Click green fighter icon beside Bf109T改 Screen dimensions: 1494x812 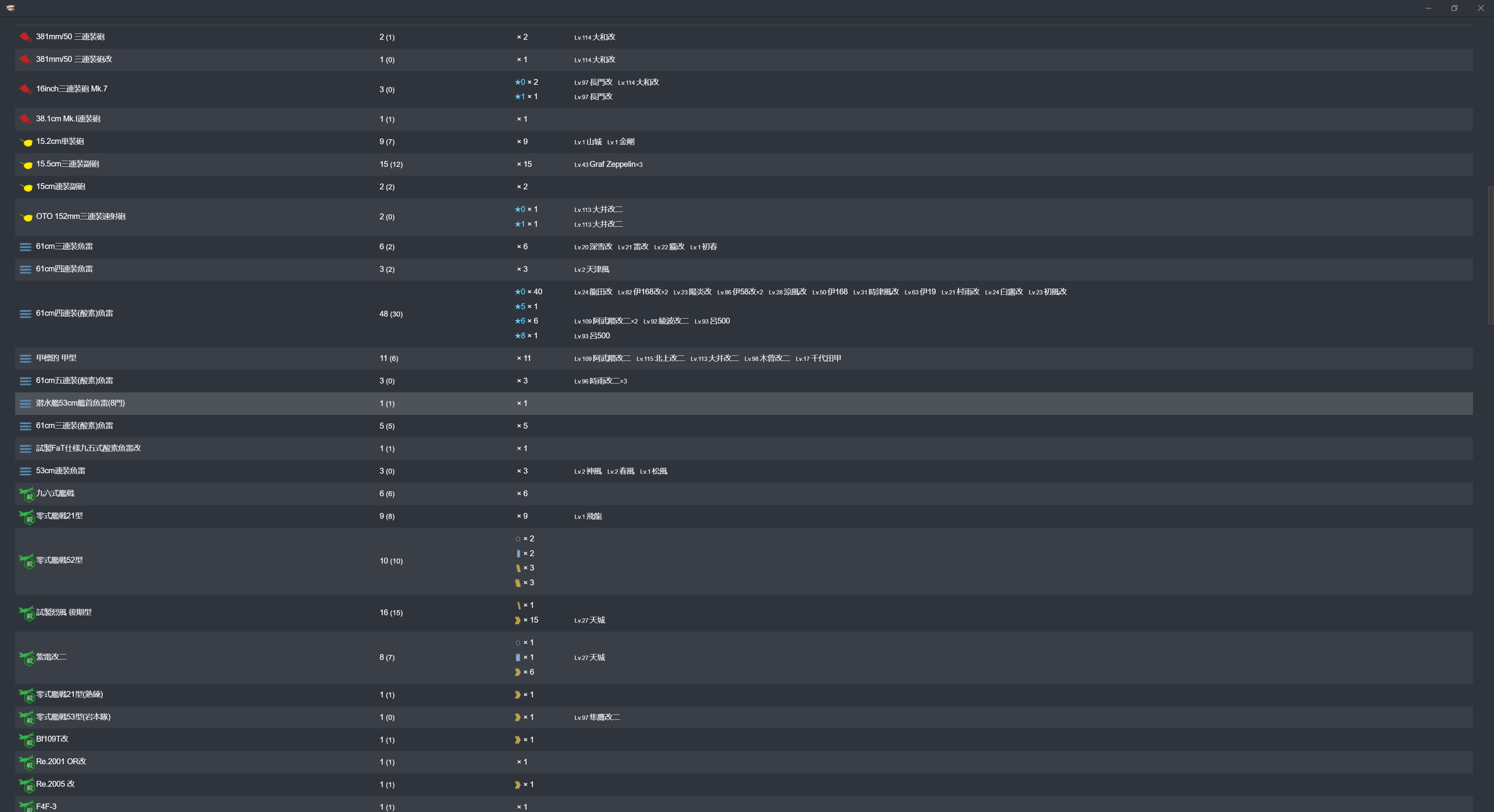(x=27, y=740)
